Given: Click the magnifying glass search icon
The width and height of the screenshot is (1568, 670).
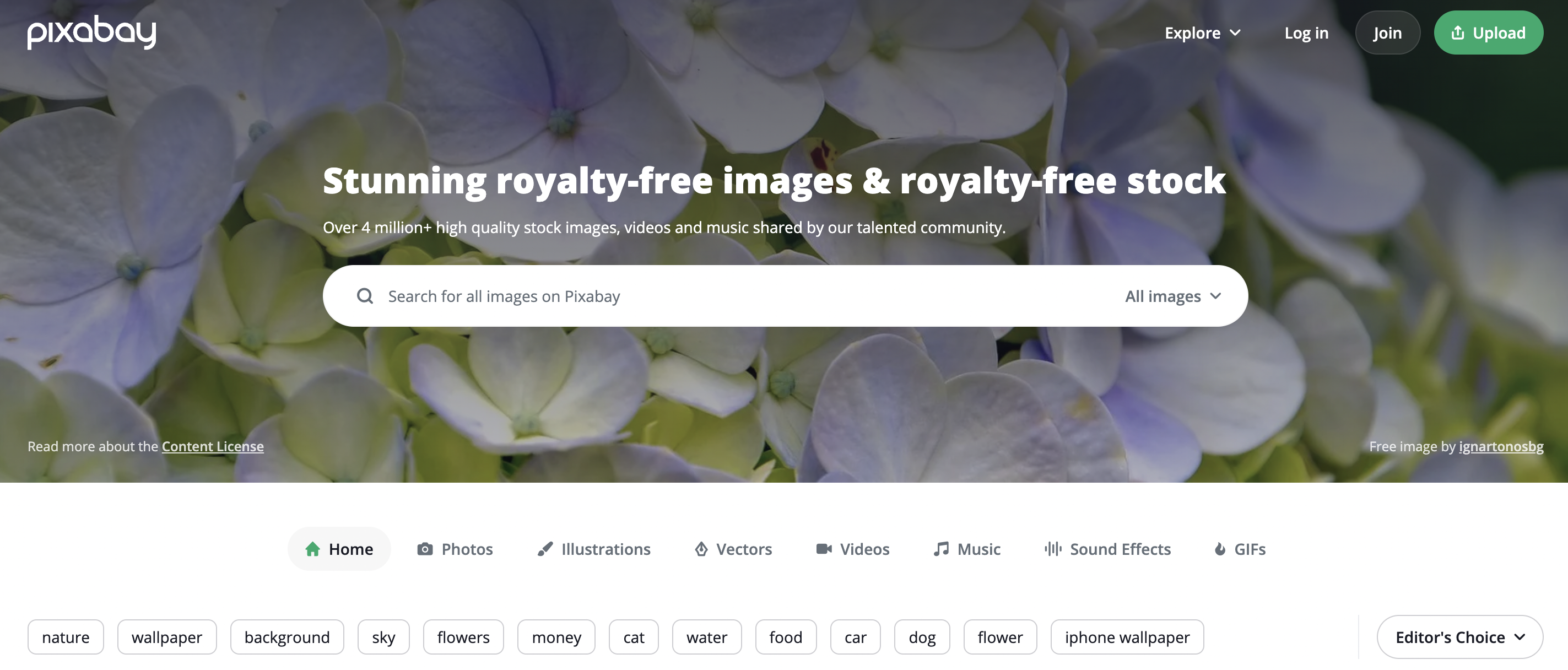Looking at the screenshot, I should coord(365,296).
